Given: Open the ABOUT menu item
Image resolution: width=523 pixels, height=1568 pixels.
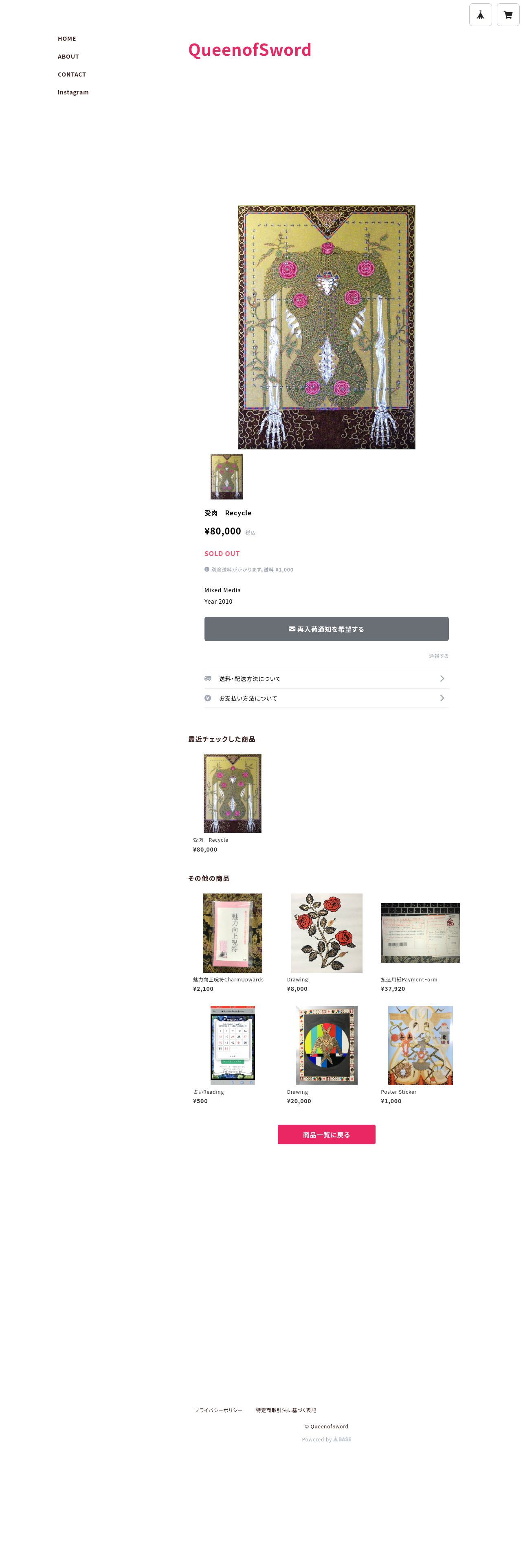Looking at the screenshot, I should [68, 57].
